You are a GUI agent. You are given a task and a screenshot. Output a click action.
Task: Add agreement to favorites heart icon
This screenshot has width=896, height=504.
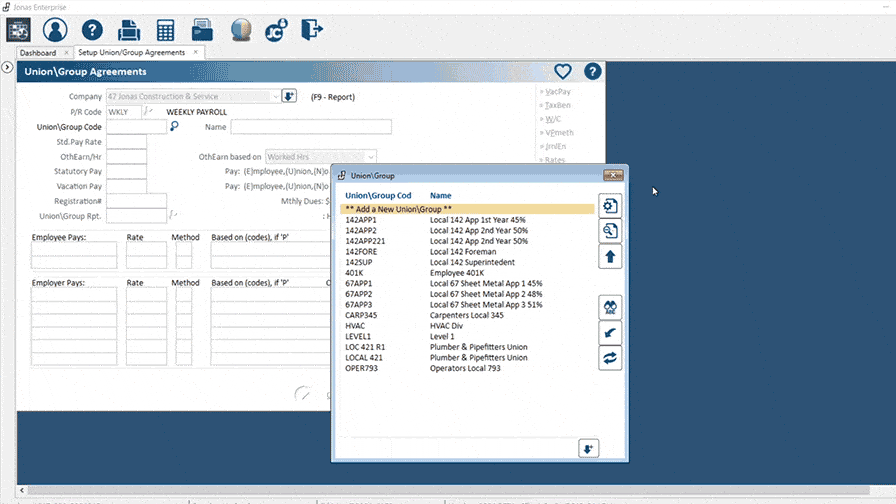(563, 71)
